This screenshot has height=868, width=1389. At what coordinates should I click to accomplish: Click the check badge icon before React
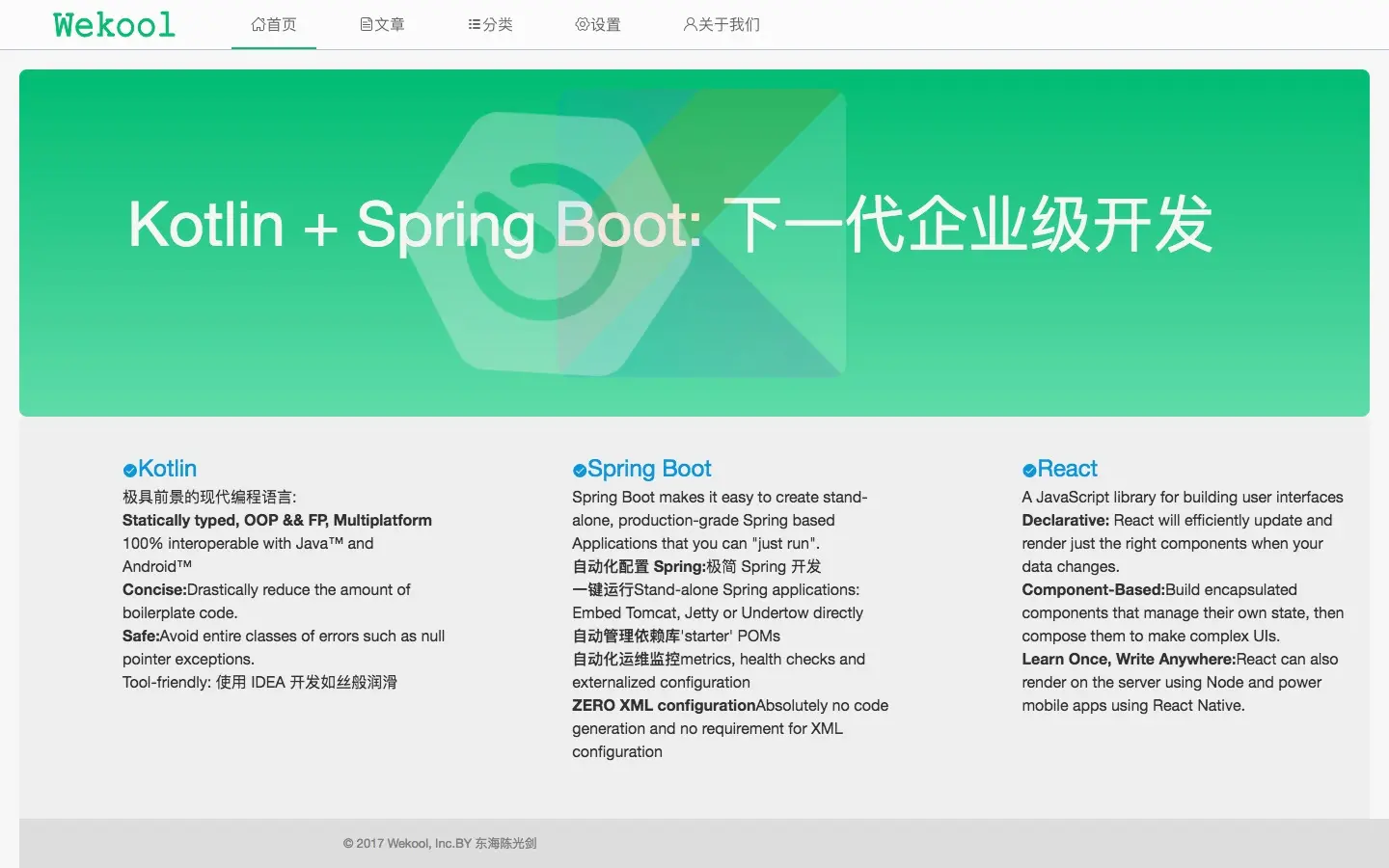1029,471
